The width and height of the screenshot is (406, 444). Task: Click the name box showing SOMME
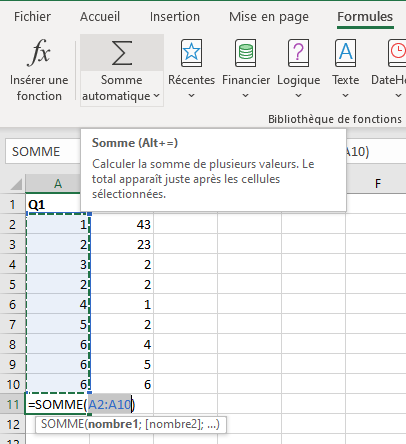pyautogui.click(x=43, y=152)
